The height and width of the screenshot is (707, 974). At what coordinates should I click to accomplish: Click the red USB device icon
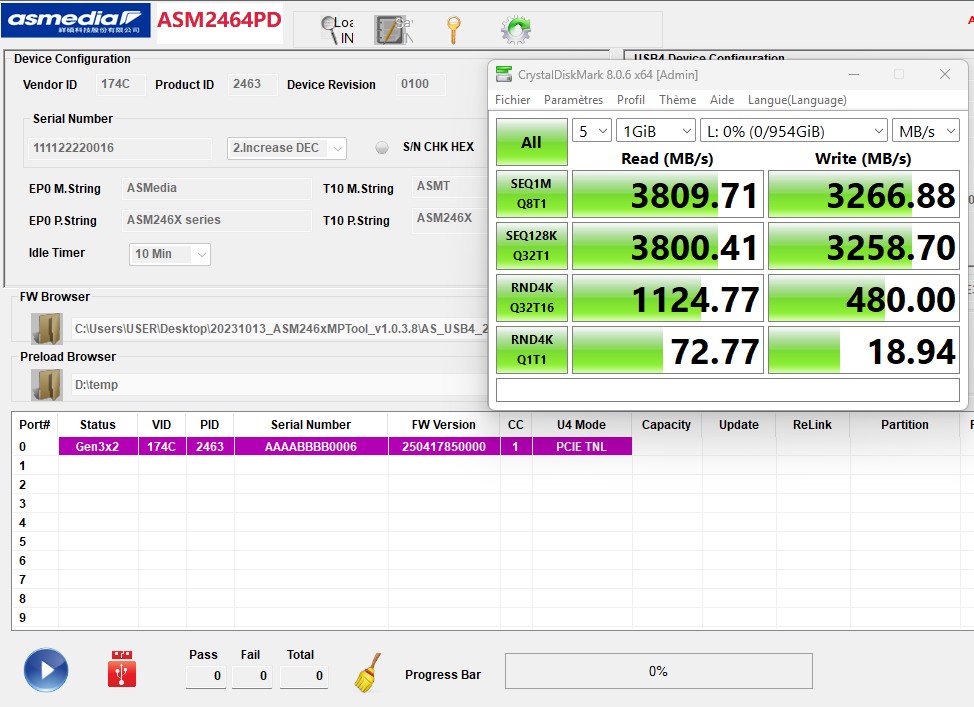click(122, 670)
